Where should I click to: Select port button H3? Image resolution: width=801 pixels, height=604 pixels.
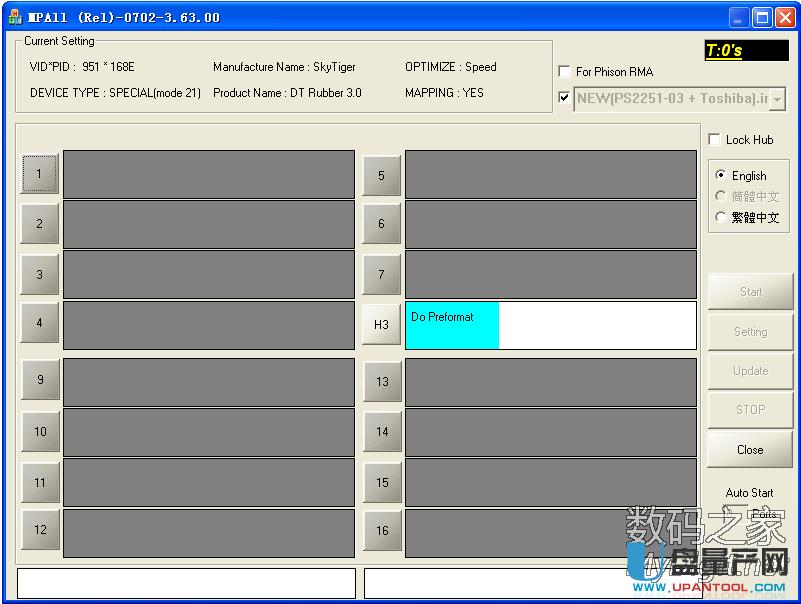tap(381, 324)
